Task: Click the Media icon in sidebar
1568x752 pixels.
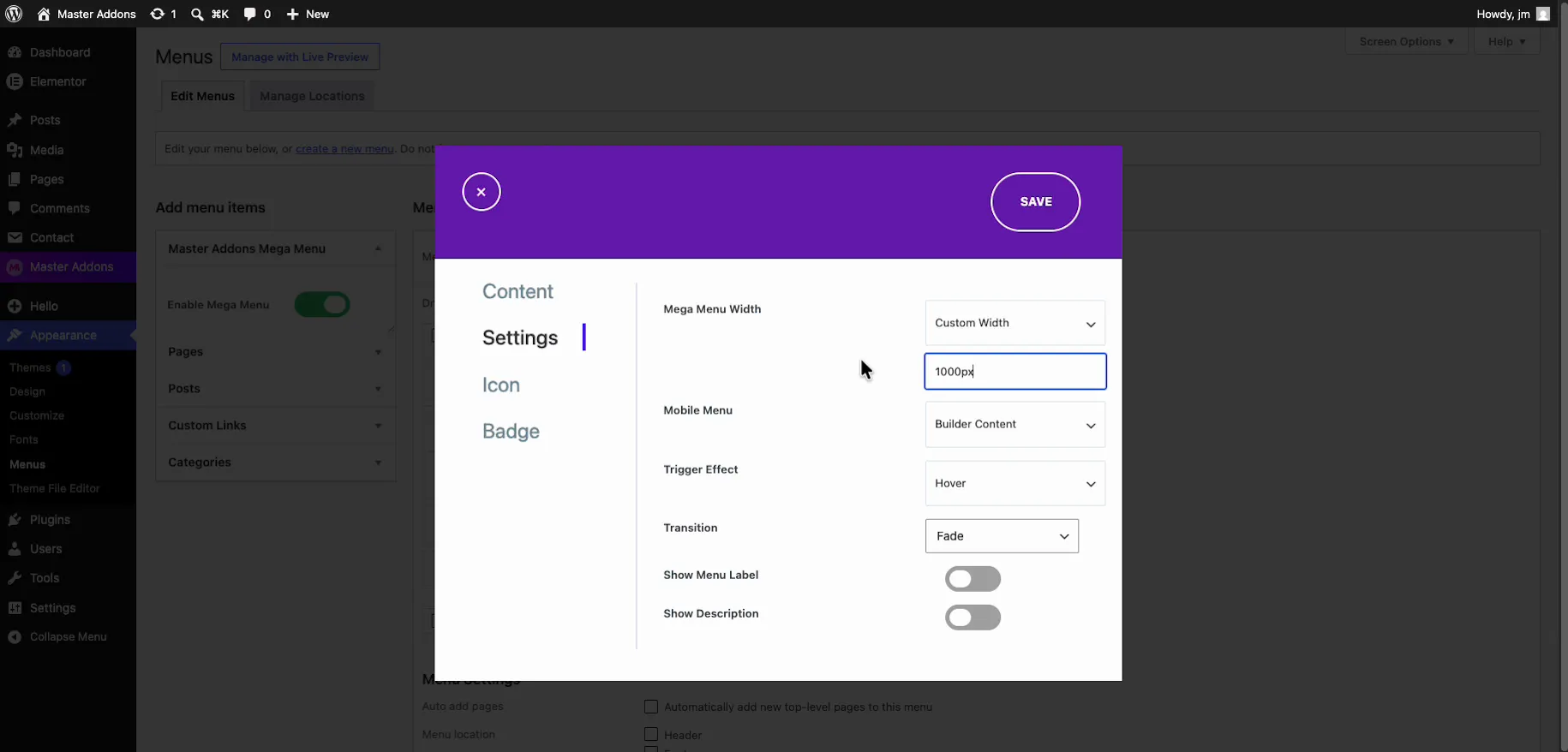Action: [x=15, y=150]
